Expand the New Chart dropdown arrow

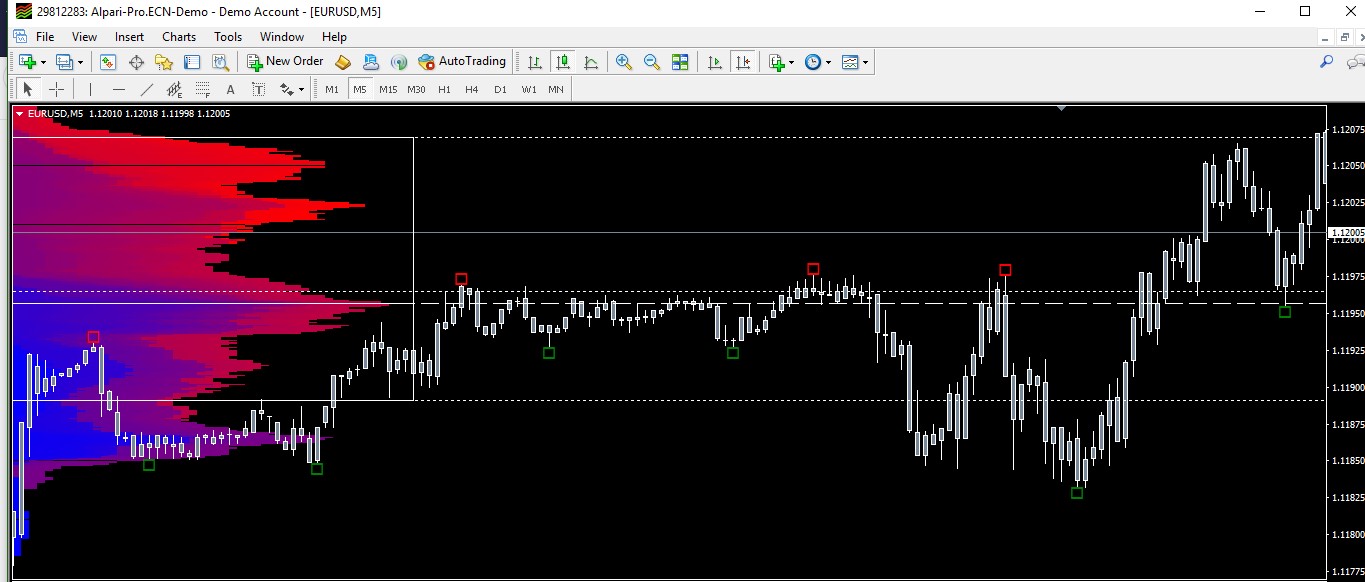tap(43, 62)
